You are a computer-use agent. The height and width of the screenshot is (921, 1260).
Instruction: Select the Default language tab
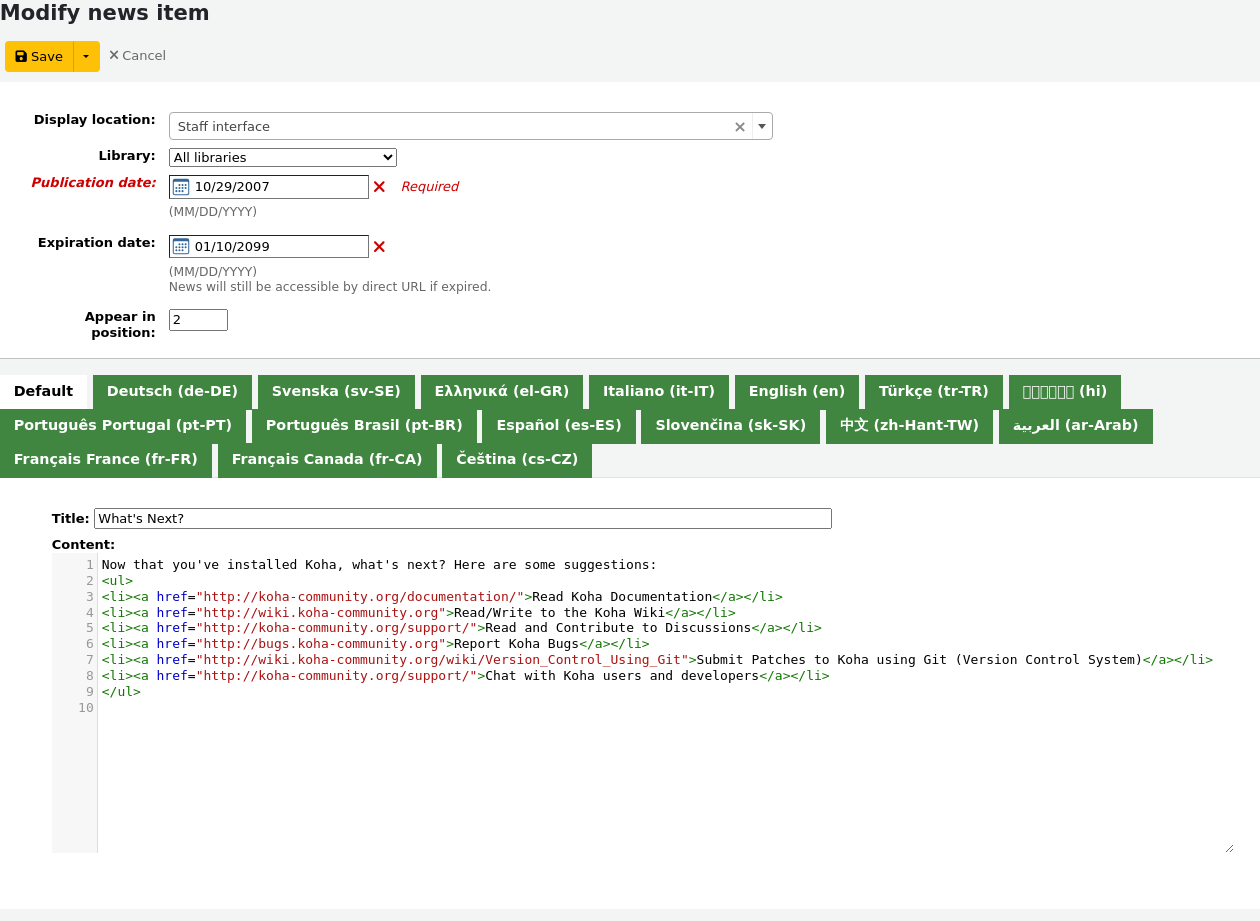click(42, 391)
